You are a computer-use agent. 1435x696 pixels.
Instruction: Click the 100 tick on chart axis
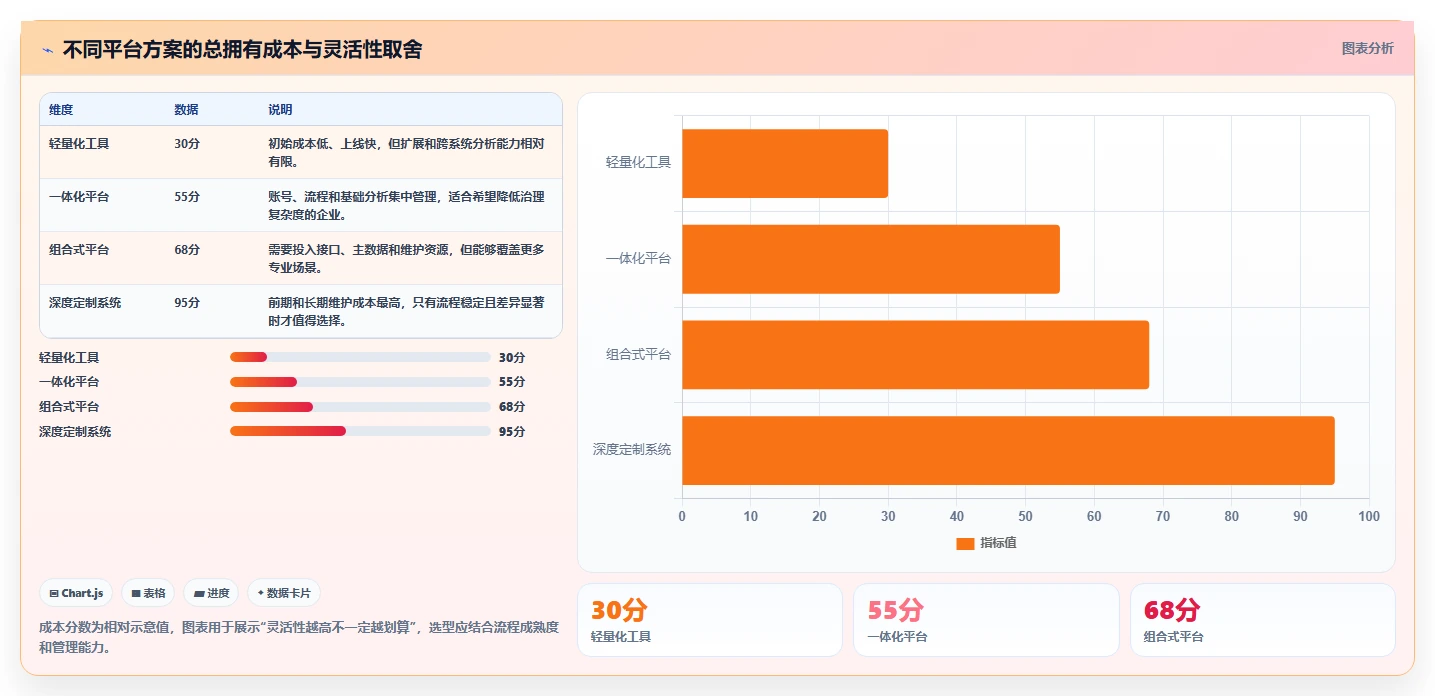coord(1369,516)
